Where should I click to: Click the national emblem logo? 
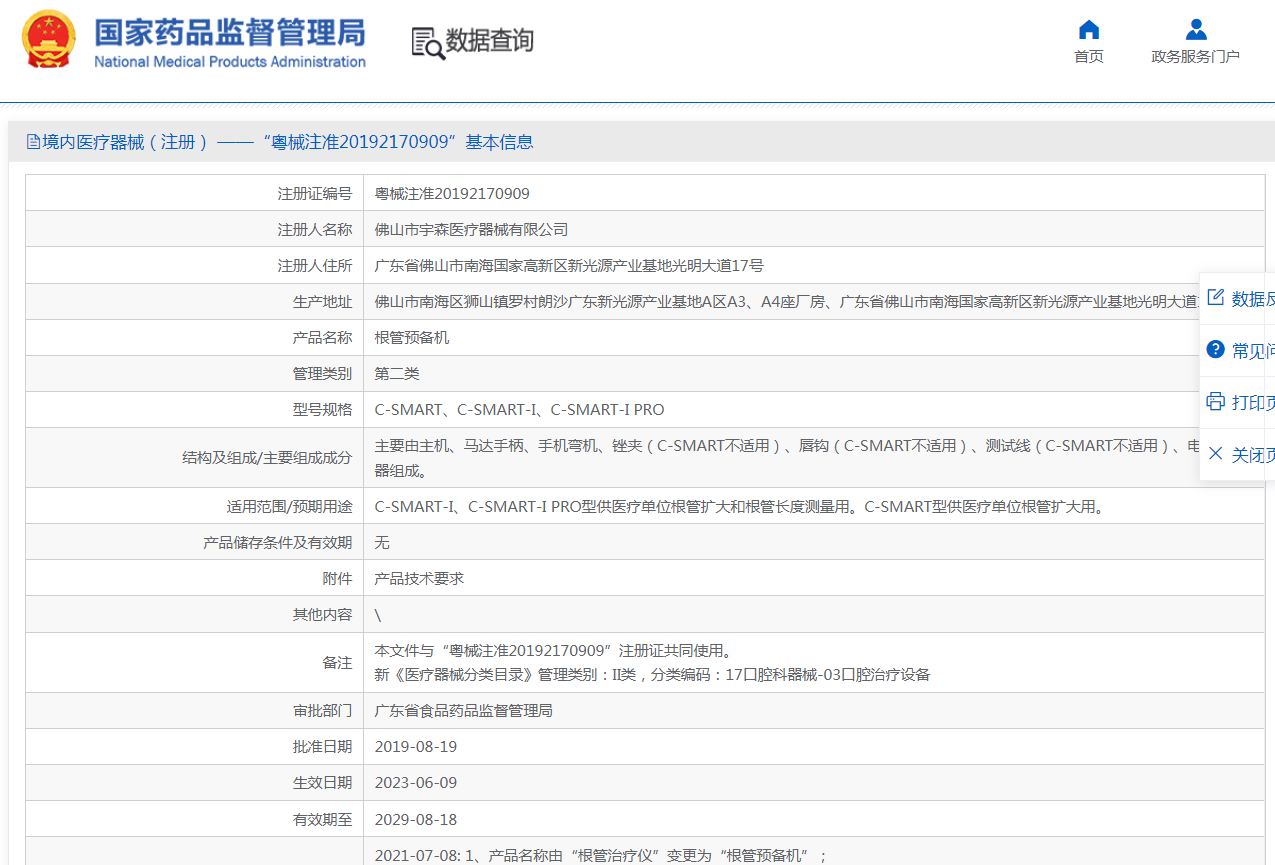pyautogui.click(x=49, y=39)
